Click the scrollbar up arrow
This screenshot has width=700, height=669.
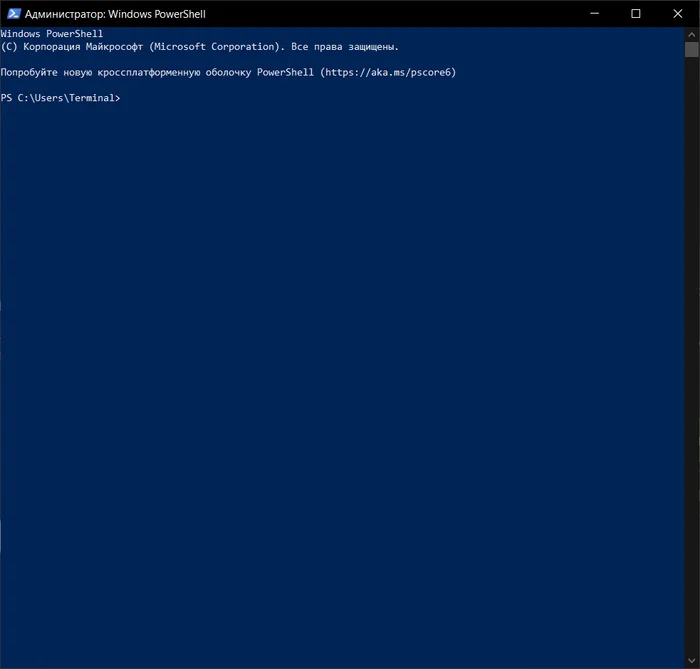691,34
